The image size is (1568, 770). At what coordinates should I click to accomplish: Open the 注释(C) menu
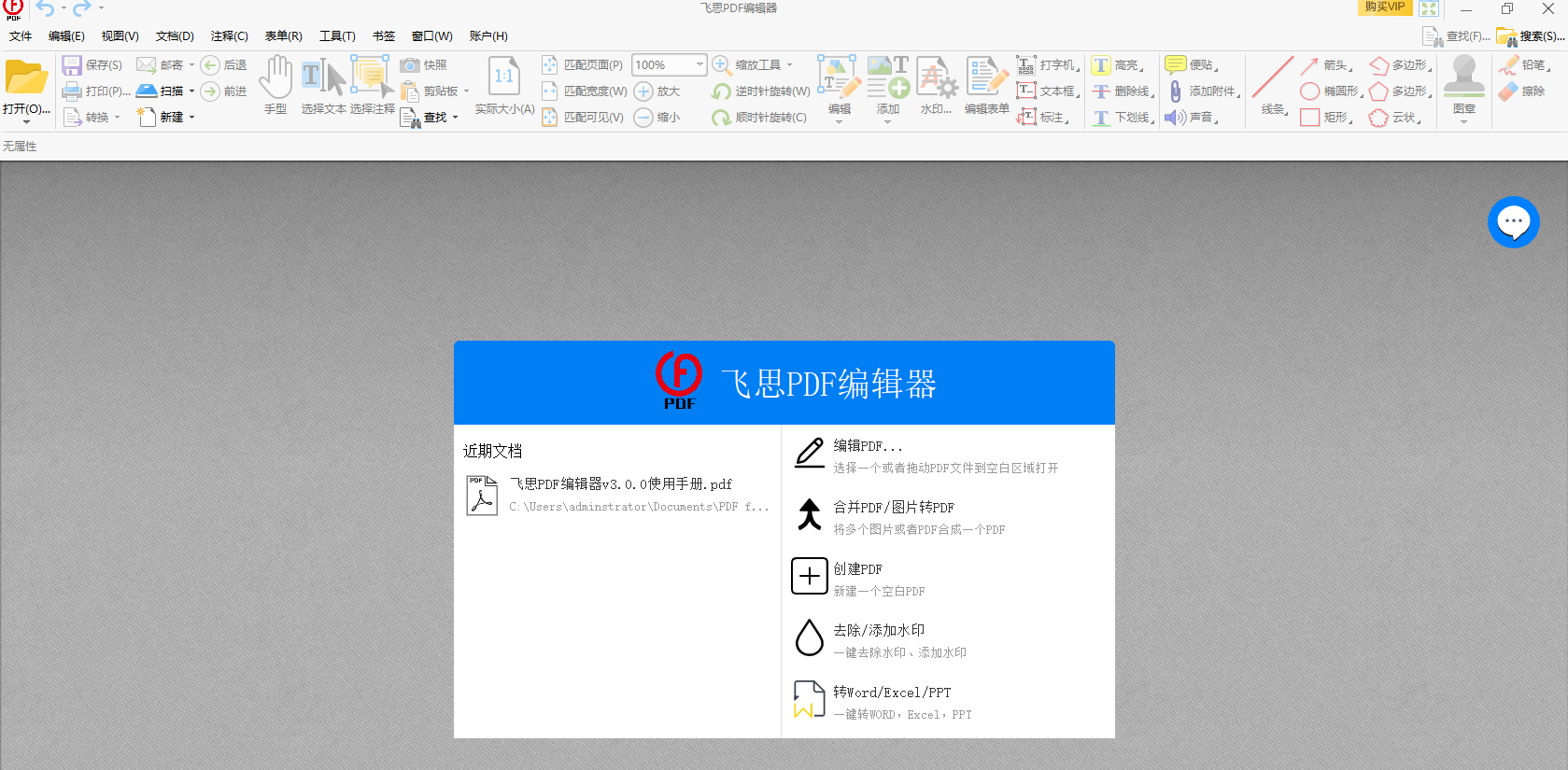point(230,36)
